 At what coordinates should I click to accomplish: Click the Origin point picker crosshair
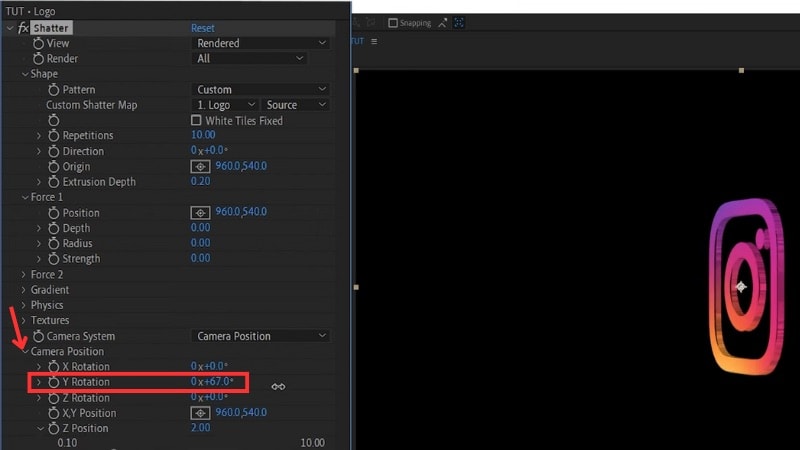[200, 167]
